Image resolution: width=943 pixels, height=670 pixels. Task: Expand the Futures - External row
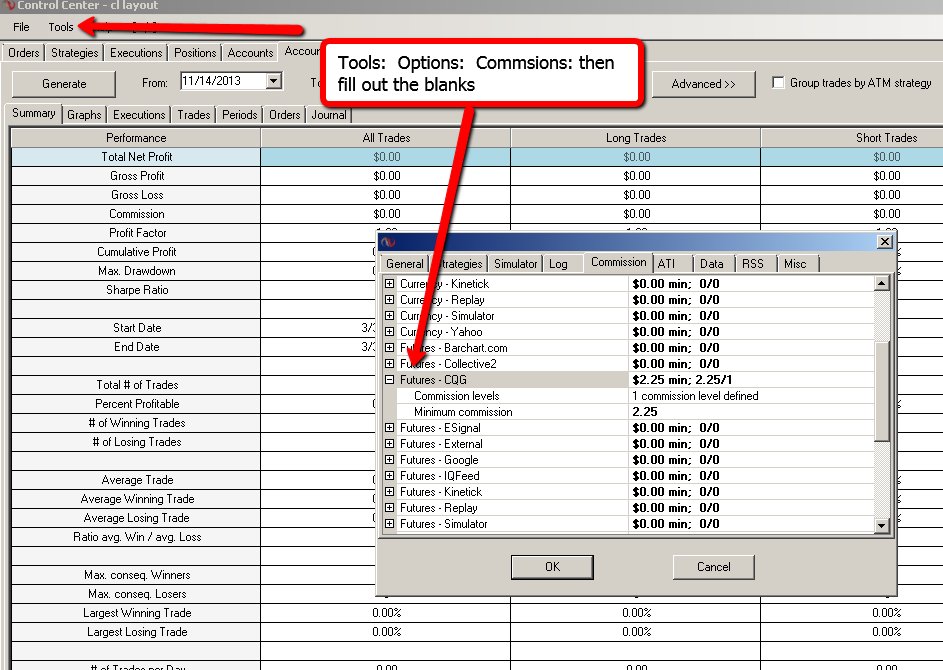coord(390,444)
